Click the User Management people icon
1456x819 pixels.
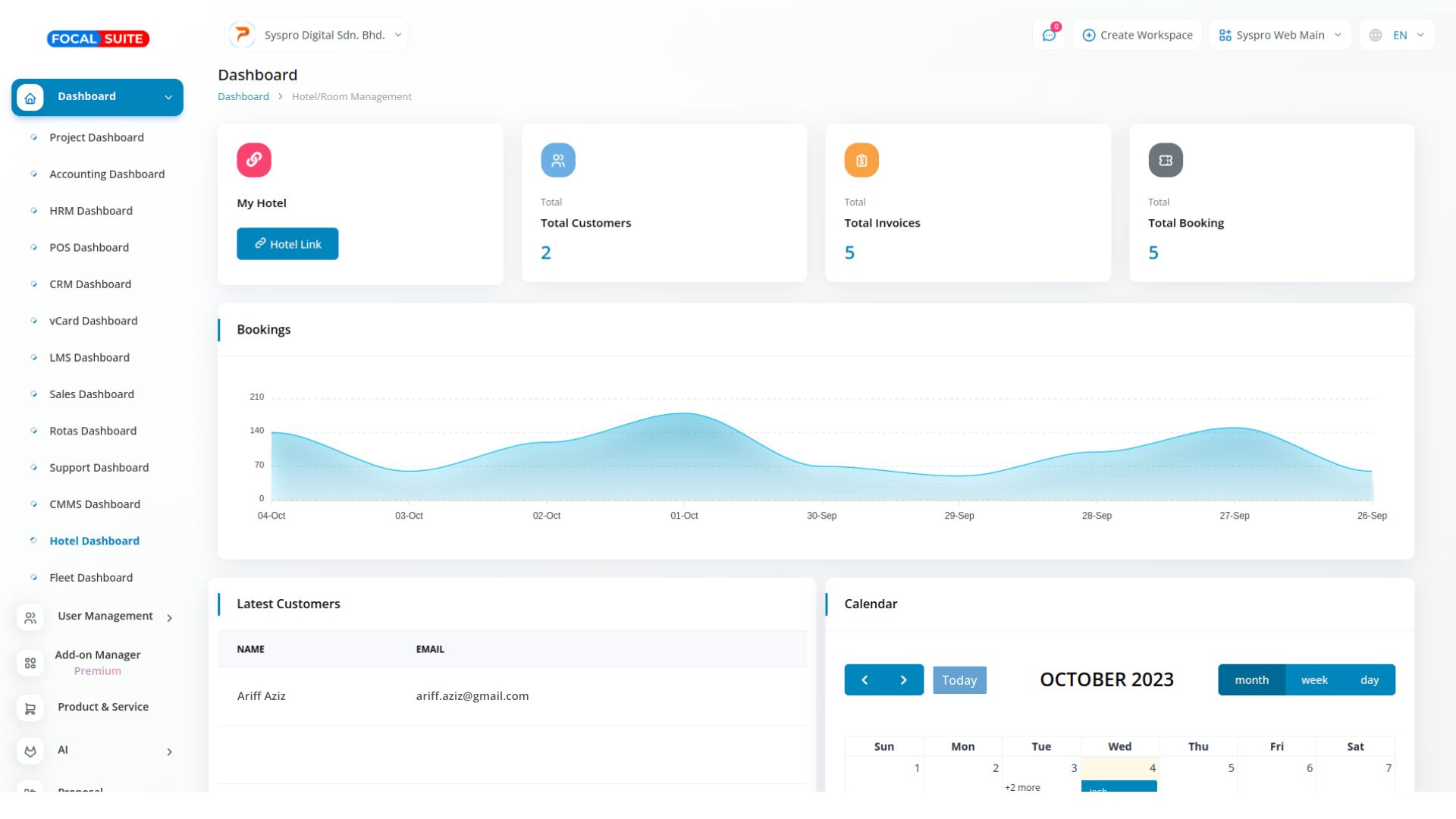pyautogui.click(x=30, y=618)
